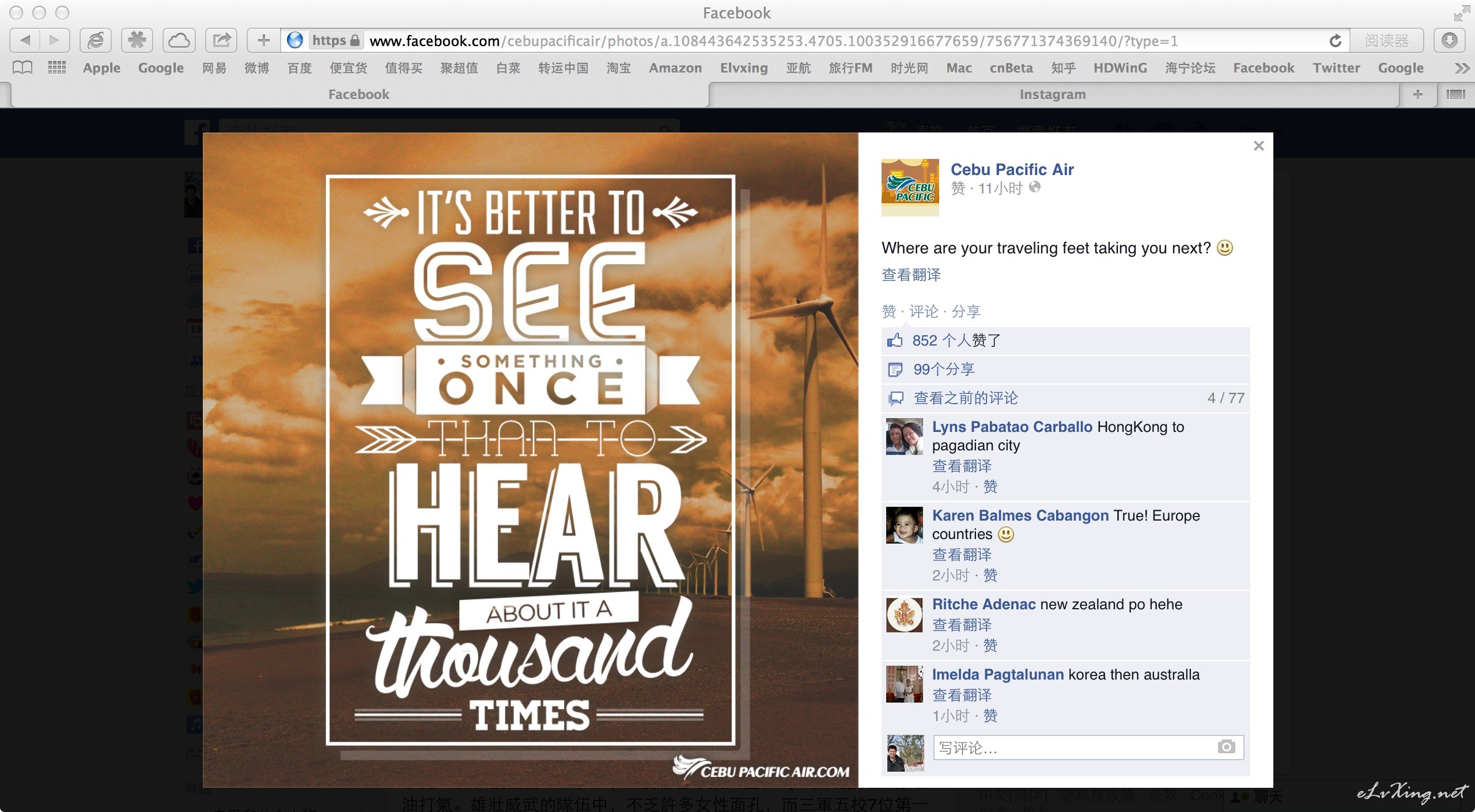Image resolution: width=1475 pixels, height=812 pixels.
Task: Click 查看翻译 under the post caption
Action: [x=911, y=275]
